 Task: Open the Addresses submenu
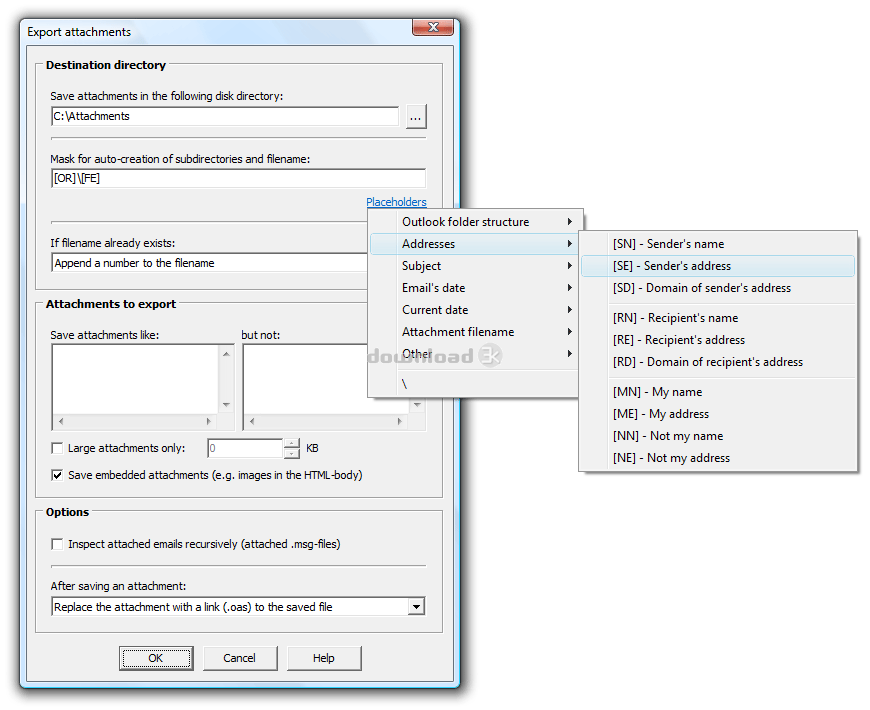(476, 244)
